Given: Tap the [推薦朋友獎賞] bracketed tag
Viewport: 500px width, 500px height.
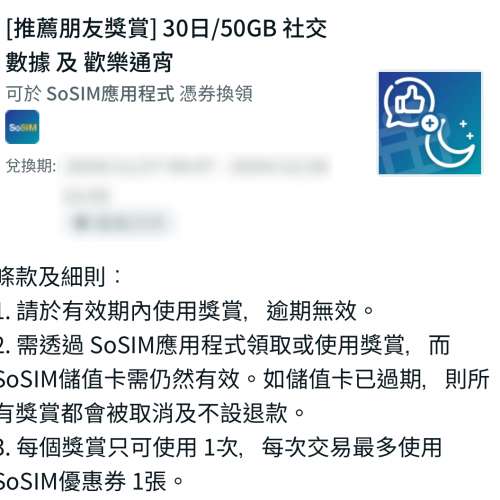Looking at the screenshot, I should coord(81,29).
